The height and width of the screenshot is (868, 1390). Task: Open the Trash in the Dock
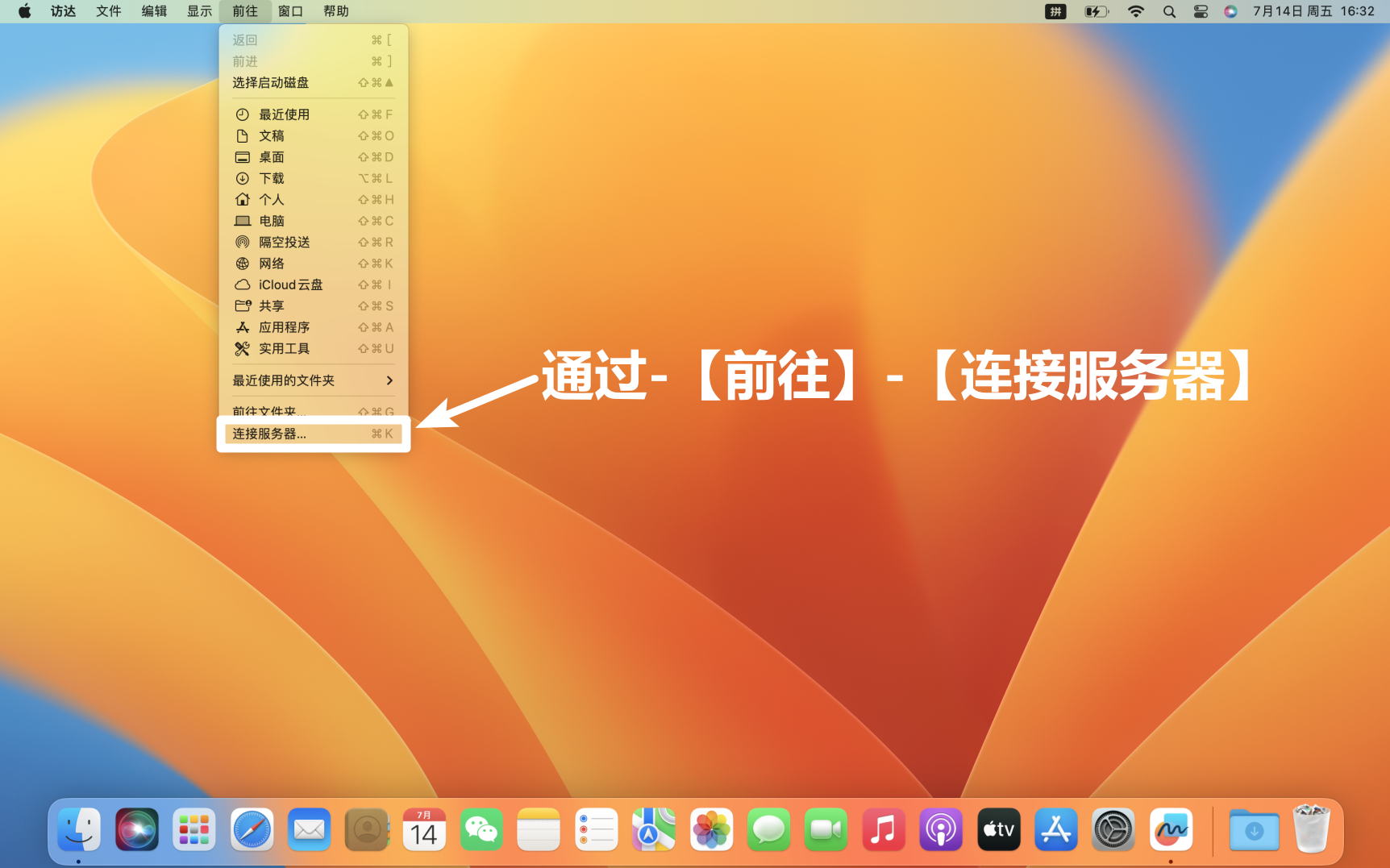click(x=1312, y=829)
